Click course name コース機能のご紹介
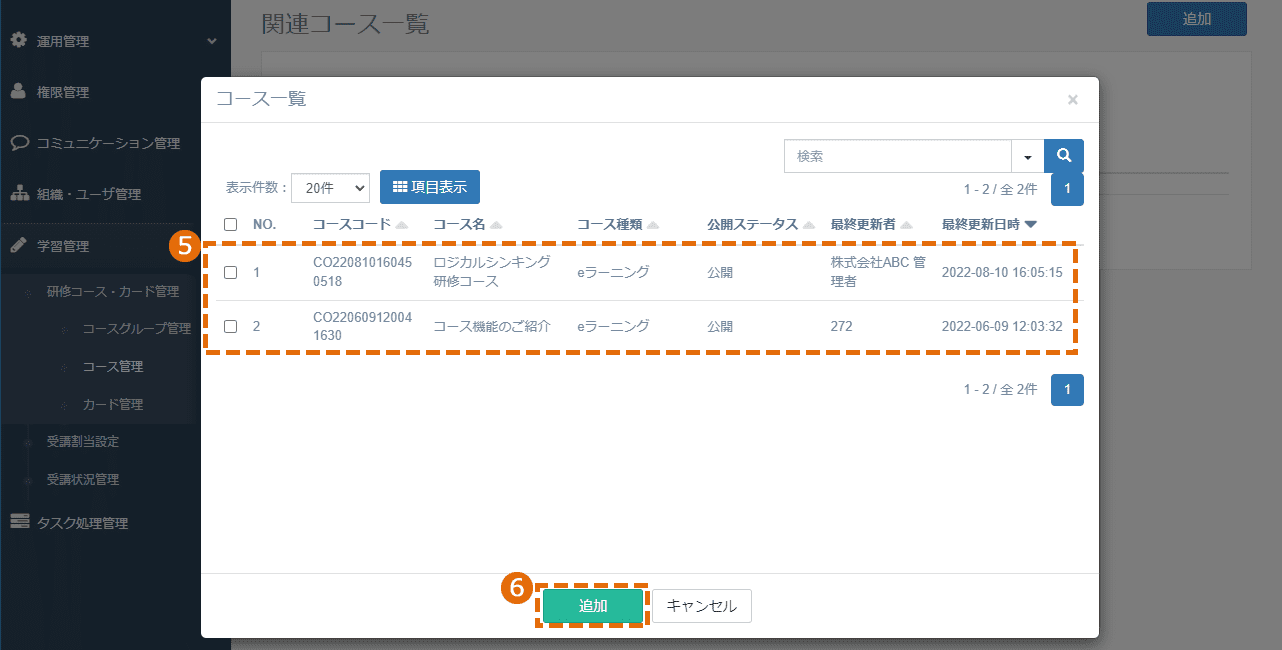1282x650 pixels. (492, 326)
